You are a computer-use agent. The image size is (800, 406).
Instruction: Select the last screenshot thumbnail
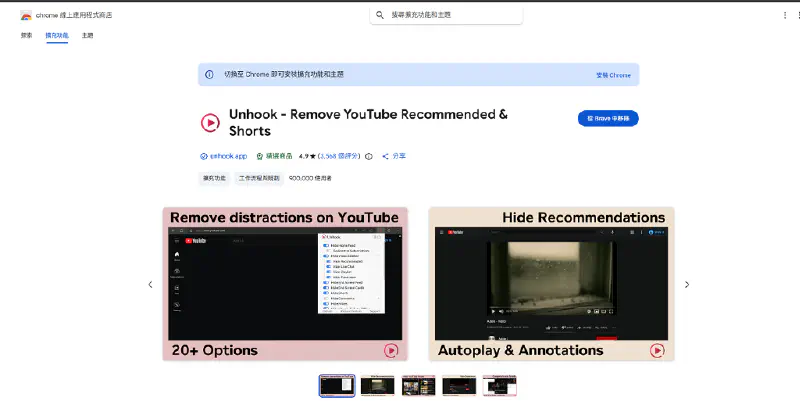pyautogui.click(x=500, y=386)
